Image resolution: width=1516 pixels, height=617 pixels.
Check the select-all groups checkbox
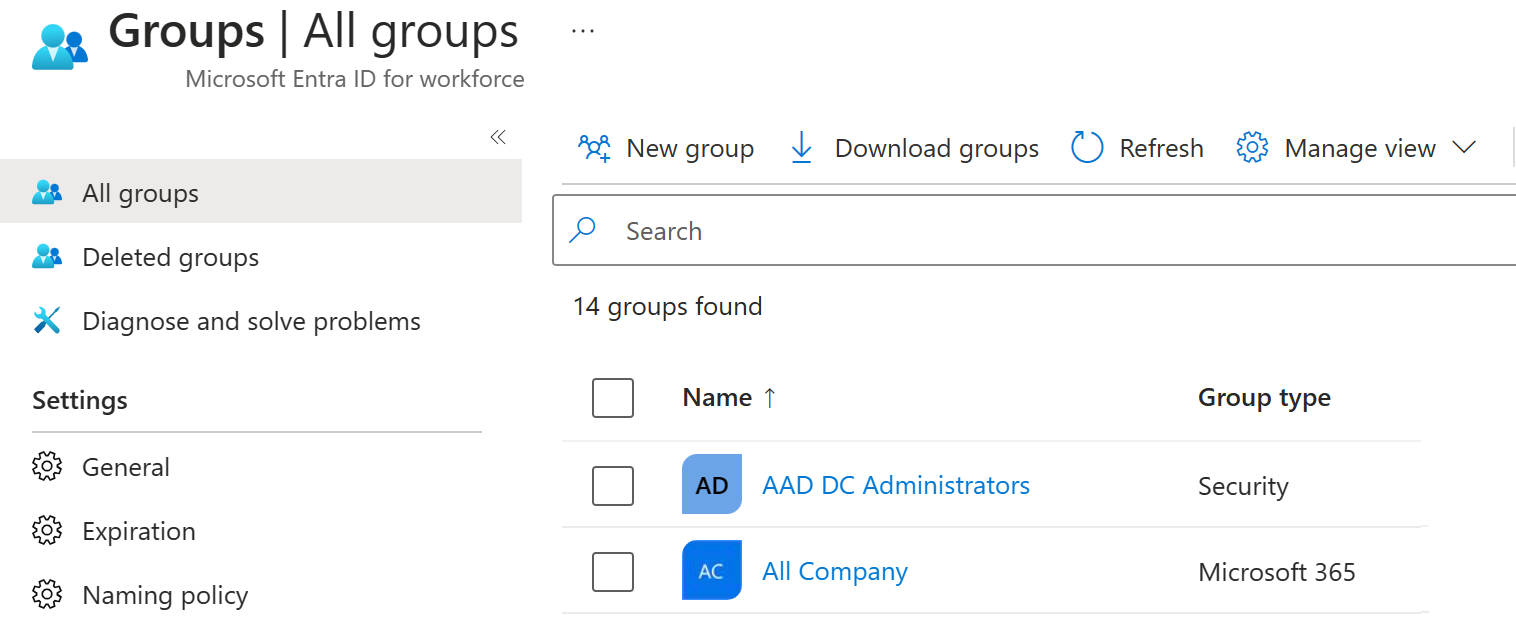613,397
